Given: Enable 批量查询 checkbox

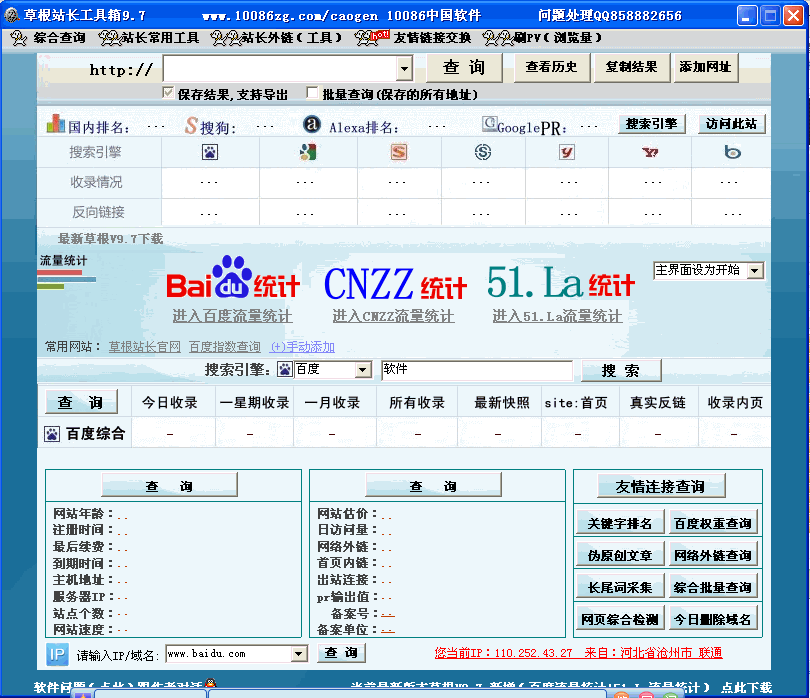Looking at the screenshot, I should point(311,93).
